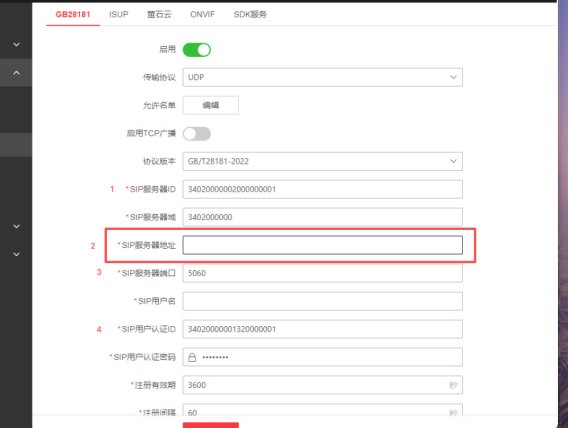Toggle the 启用 switch off
Image resolution: width=568 pixels, height=428 pixels.
(x=197, y=50)
